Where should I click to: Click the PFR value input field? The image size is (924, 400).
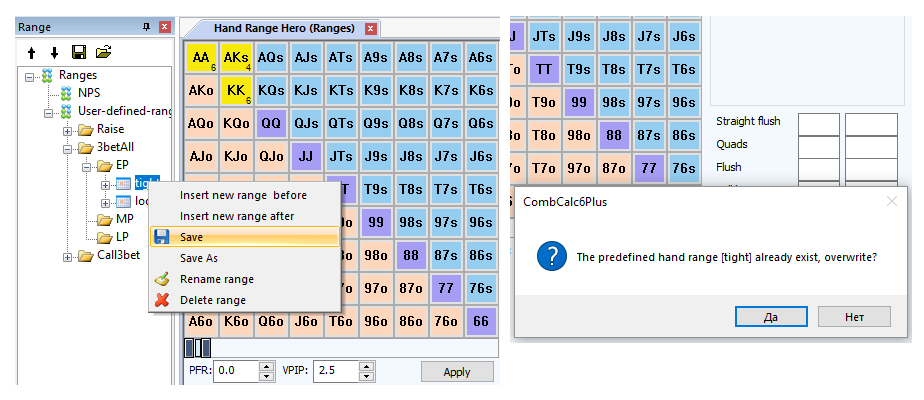(x=236, y=371)
